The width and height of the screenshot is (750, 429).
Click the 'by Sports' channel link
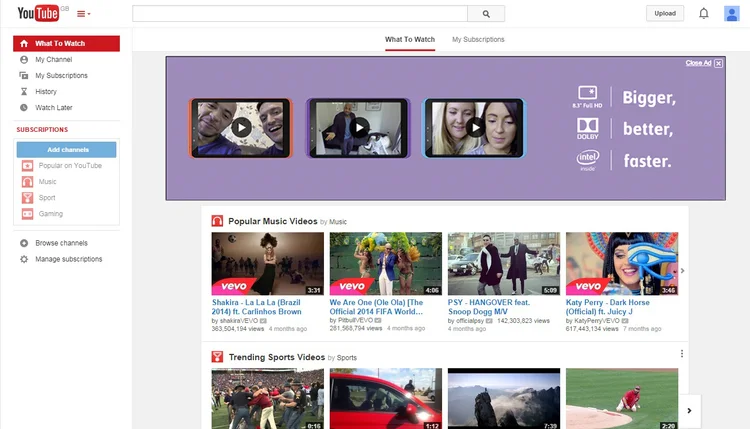[347, 358]
